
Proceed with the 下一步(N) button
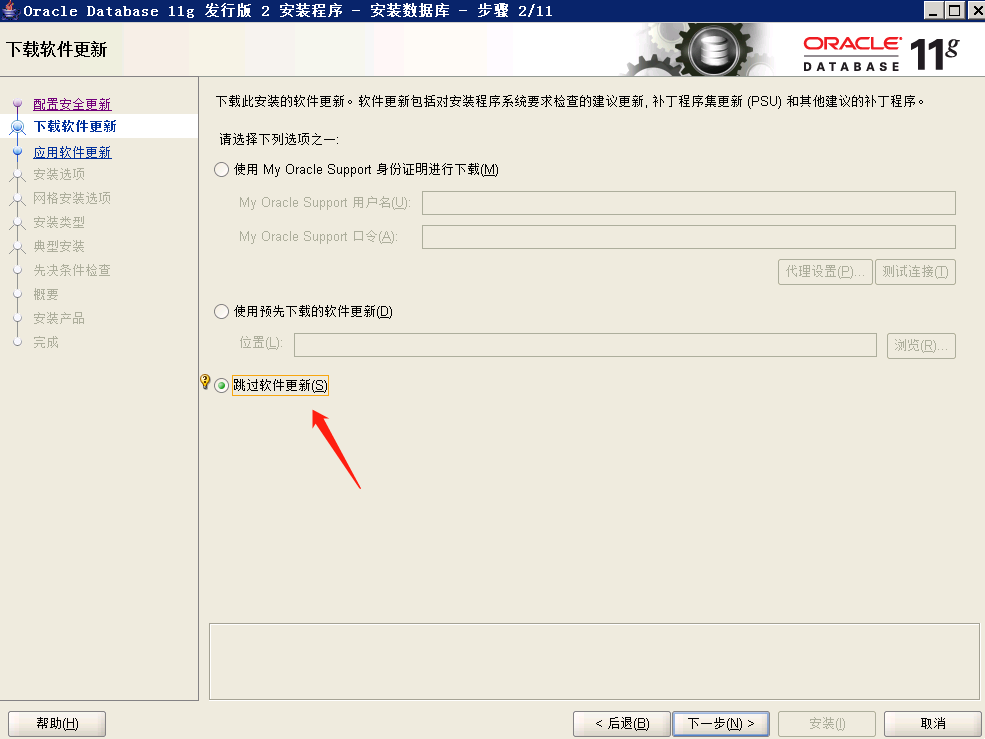click(721, 723)
